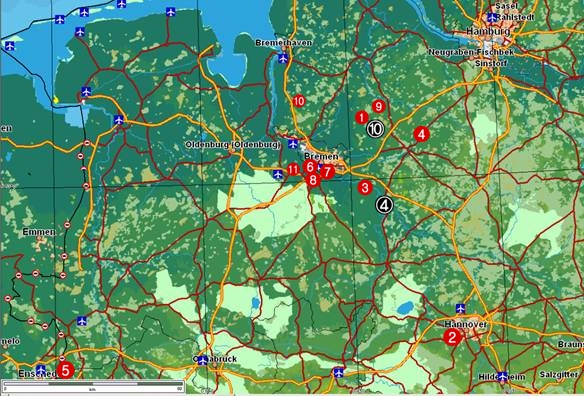This screenshot has width=584, height=396.
Task: Click red marker 2 near Hannover
Action: (x=452, y=337)
